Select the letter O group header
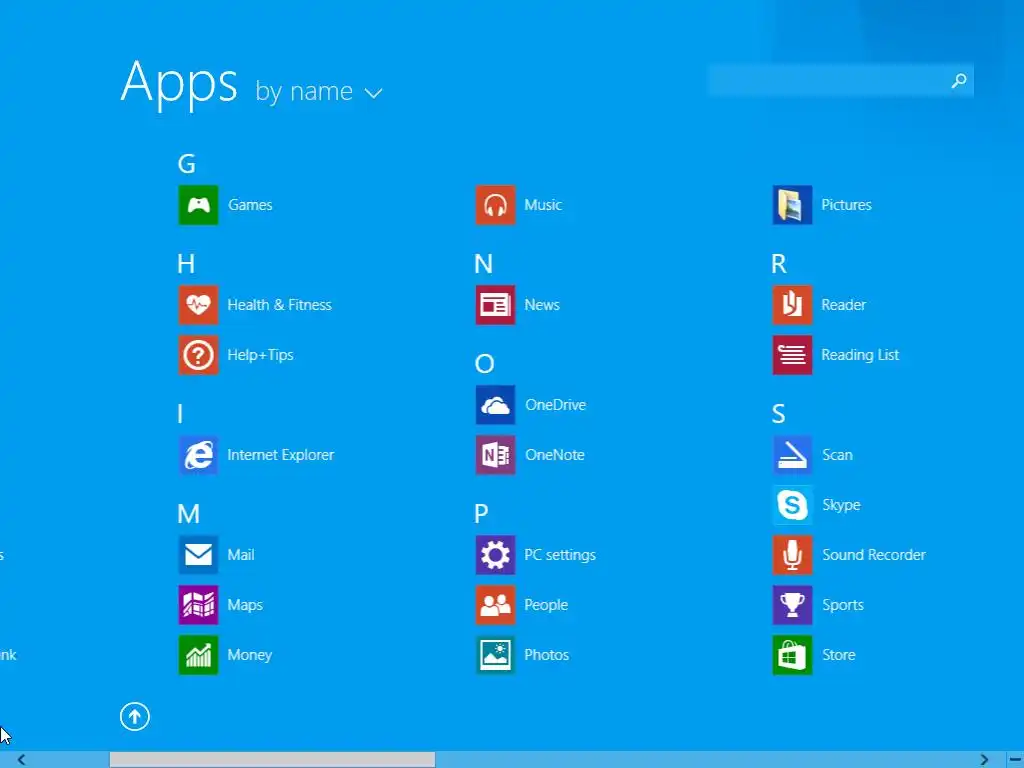The image size is (1024, 768). click(x=485, y=364)
